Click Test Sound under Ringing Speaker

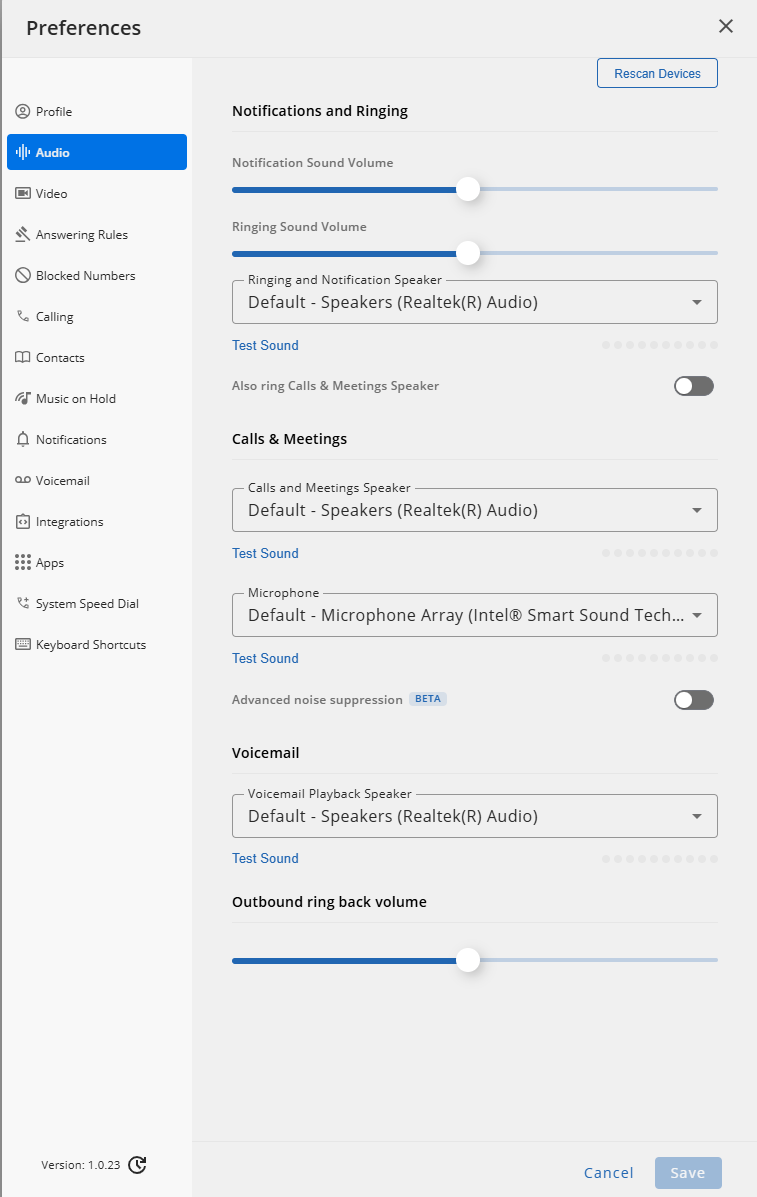pos(265,345)
